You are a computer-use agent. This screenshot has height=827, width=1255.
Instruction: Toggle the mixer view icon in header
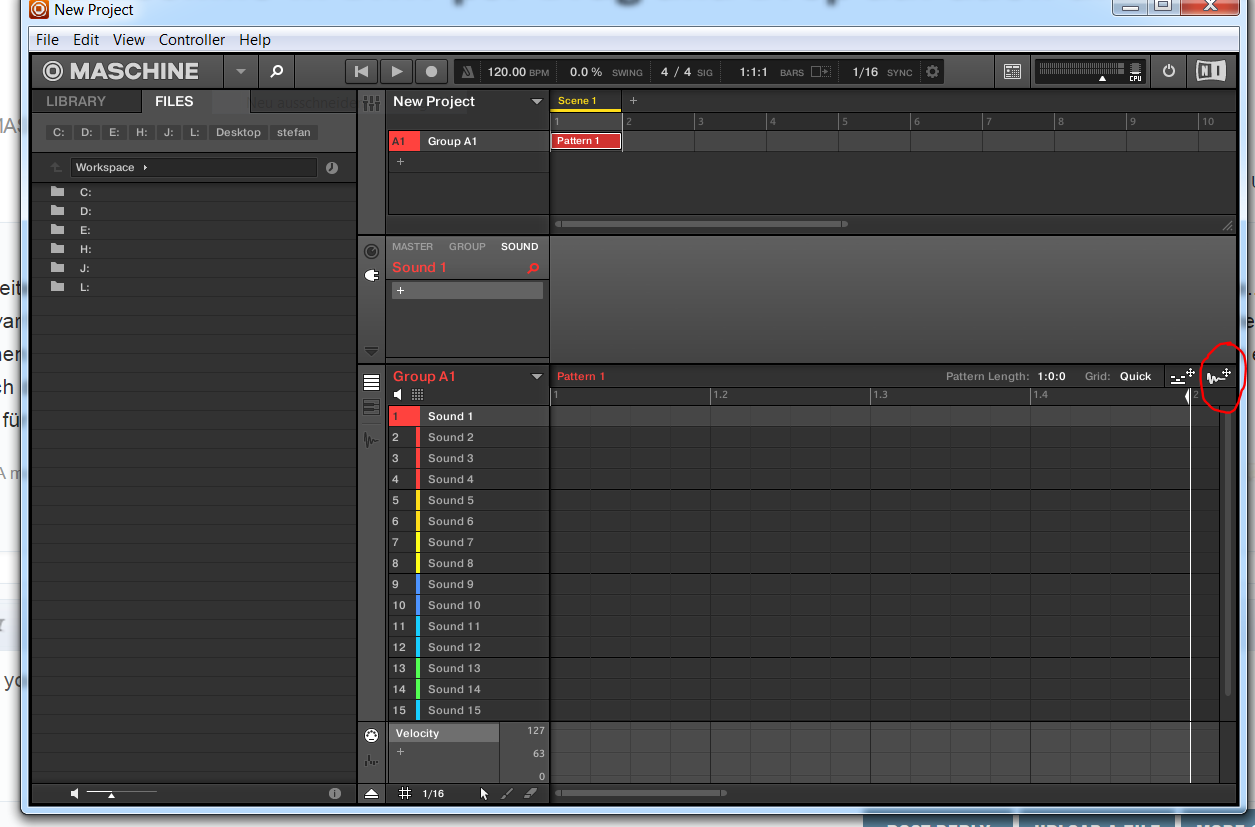tap(1012, 72)
